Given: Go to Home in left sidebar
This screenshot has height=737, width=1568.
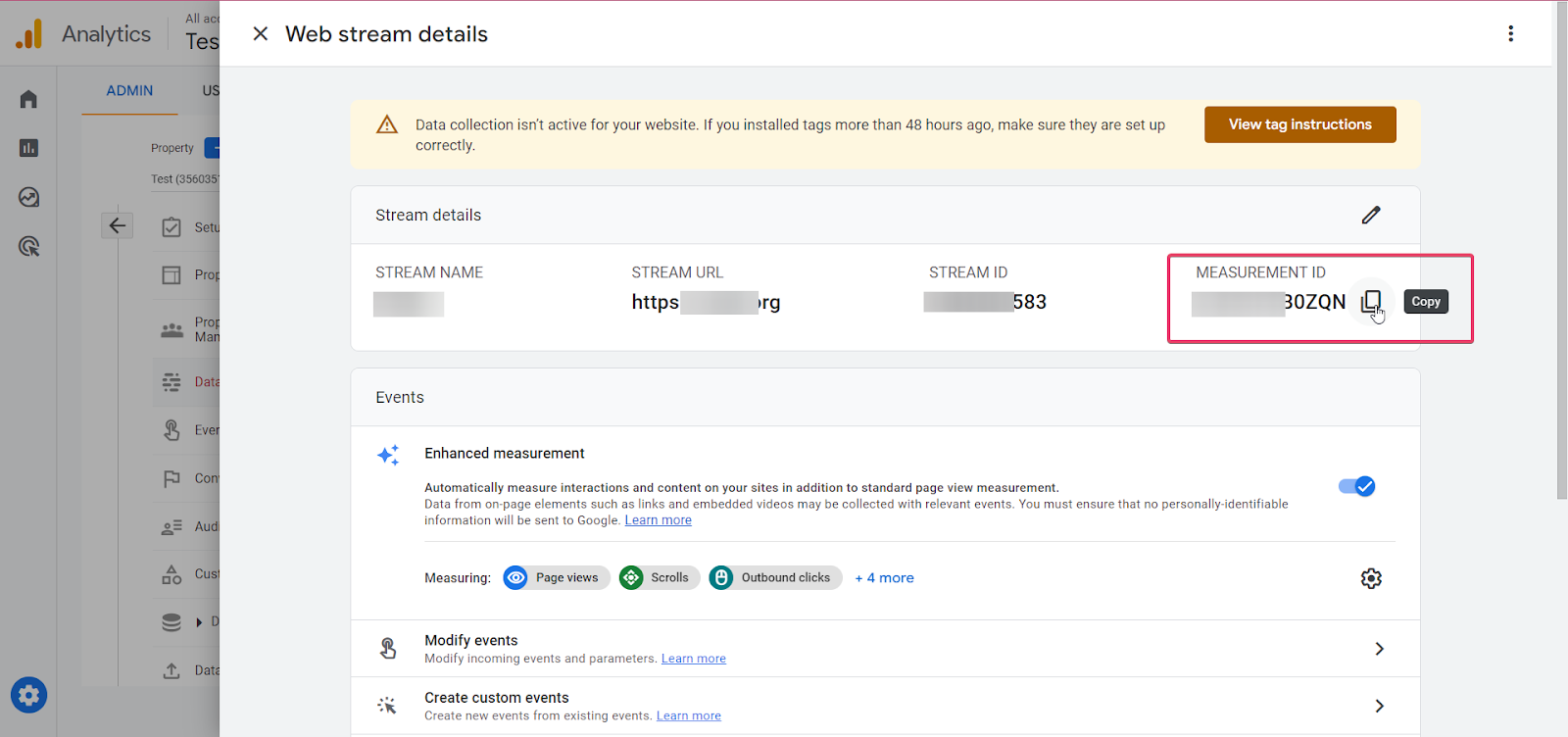Looking at the screenshot, I should pos(28,99).
